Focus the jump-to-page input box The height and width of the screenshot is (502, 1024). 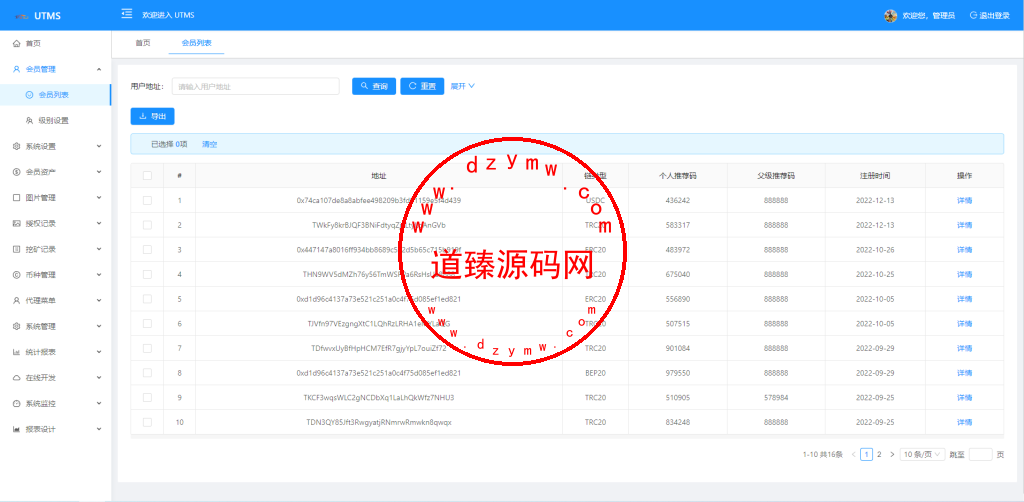coord(980,454)
